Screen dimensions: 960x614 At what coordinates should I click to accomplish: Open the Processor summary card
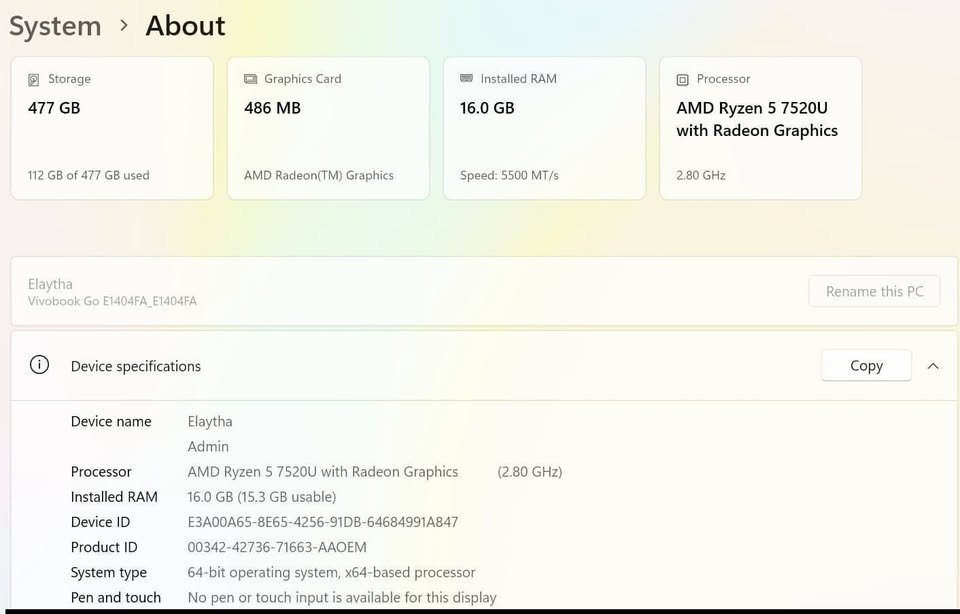pyautogui.click(x=760, y=128)
